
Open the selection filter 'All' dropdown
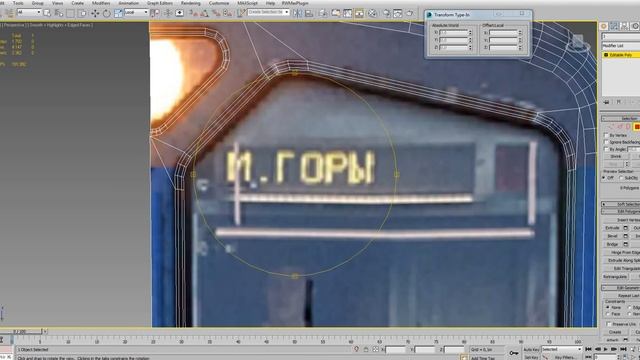(x=29, y=13)
